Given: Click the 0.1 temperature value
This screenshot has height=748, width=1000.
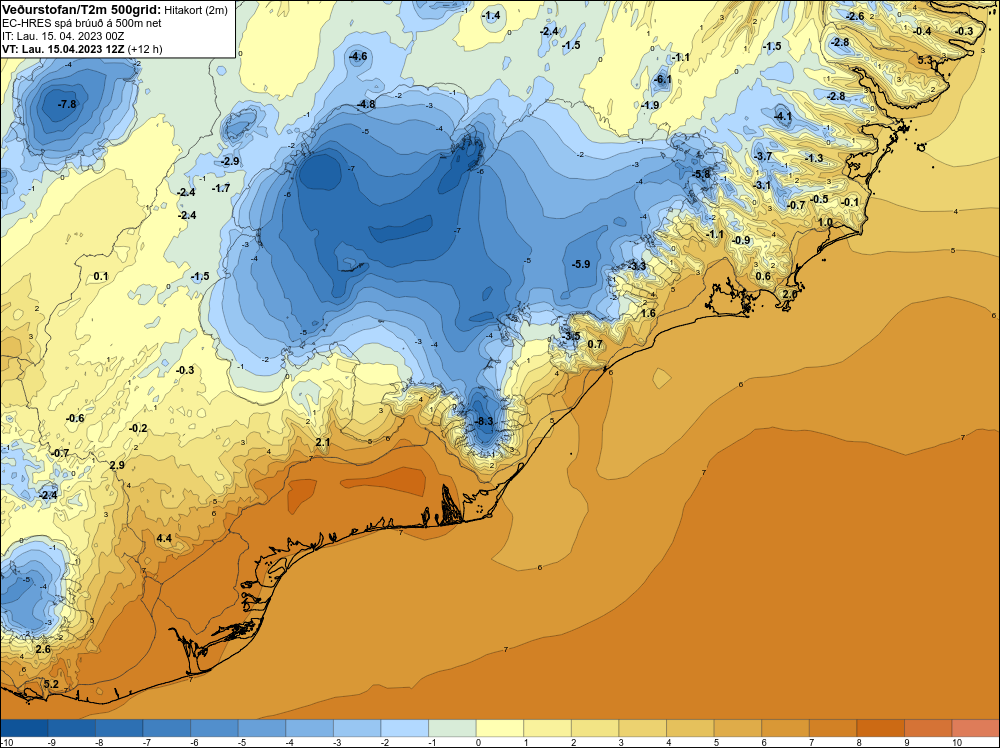Looking at the screenshot, I should (101, 276).
